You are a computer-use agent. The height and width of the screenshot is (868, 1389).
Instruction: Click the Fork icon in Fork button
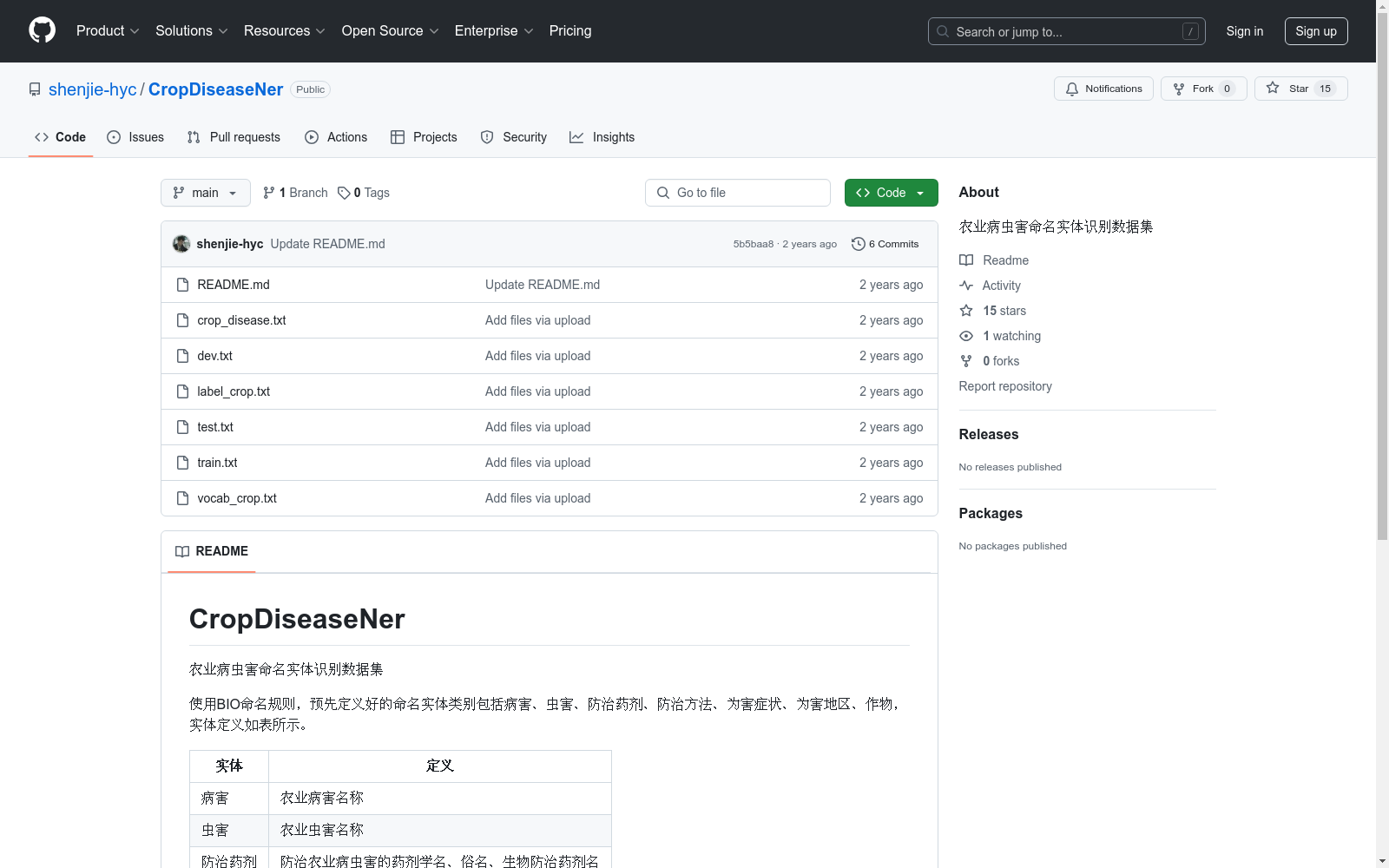pos(1179,89)
